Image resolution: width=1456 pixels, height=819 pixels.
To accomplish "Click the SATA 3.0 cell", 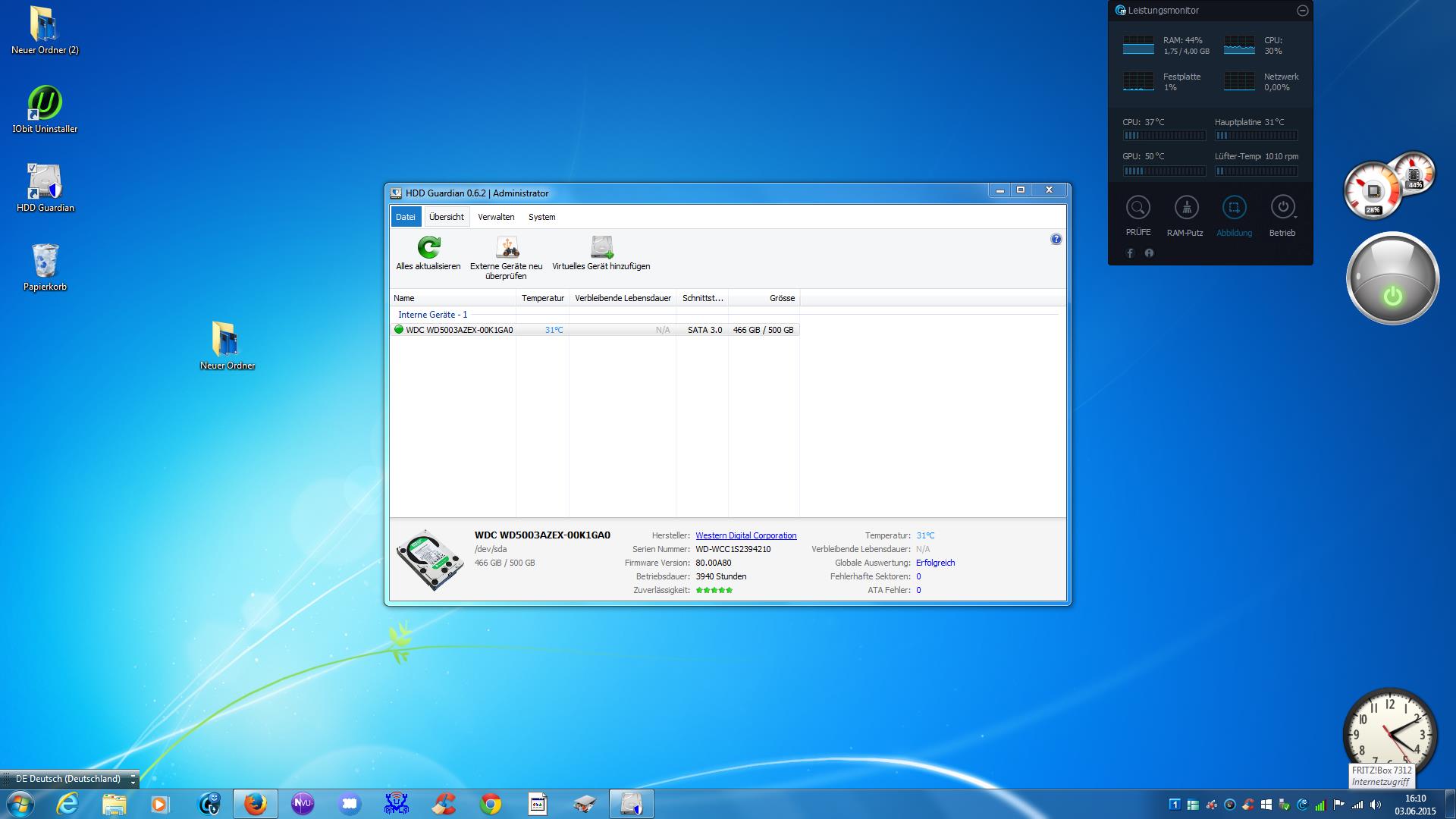I will coord(704,330).
